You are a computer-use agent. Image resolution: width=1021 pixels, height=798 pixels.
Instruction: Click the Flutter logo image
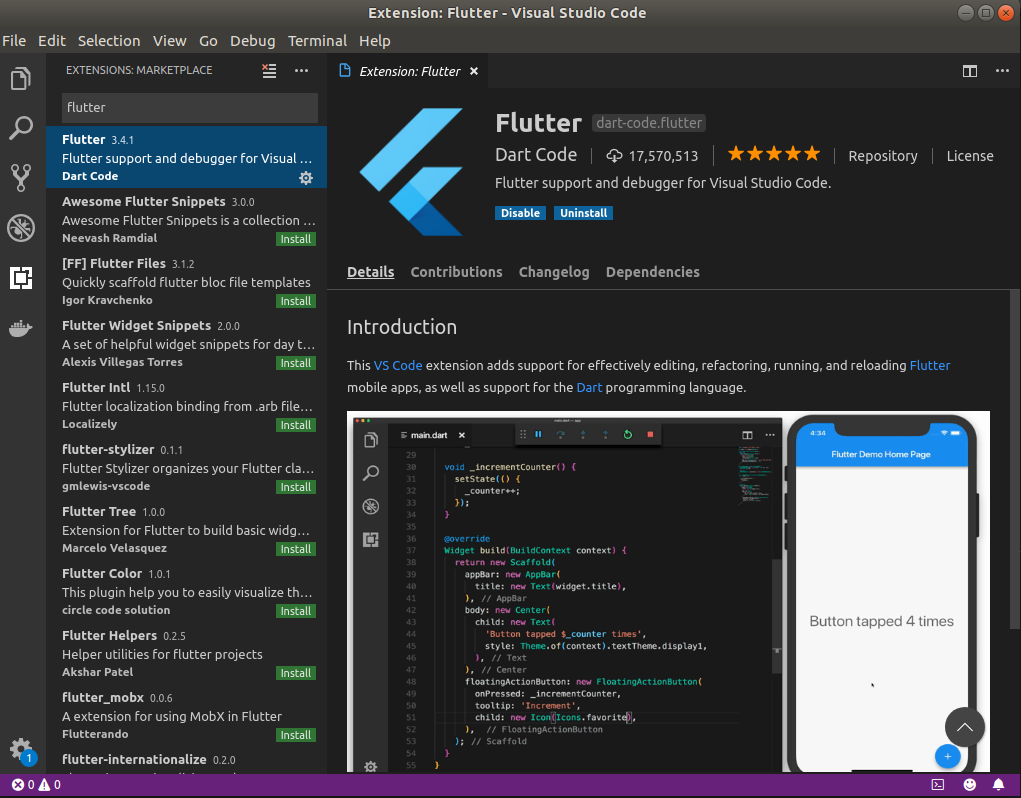point(412,172)
